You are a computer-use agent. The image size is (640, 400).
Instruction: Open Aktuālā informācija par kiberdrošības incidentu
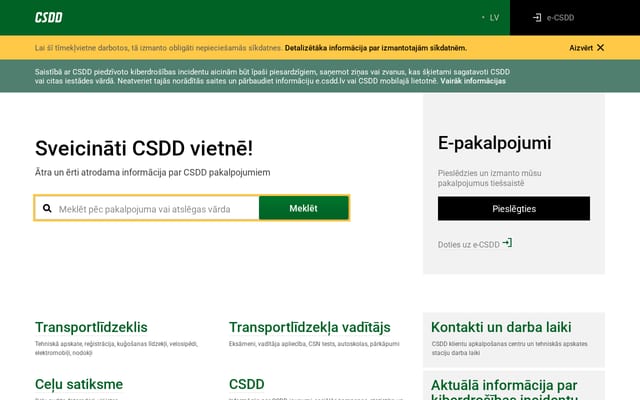tap(504, 390)
